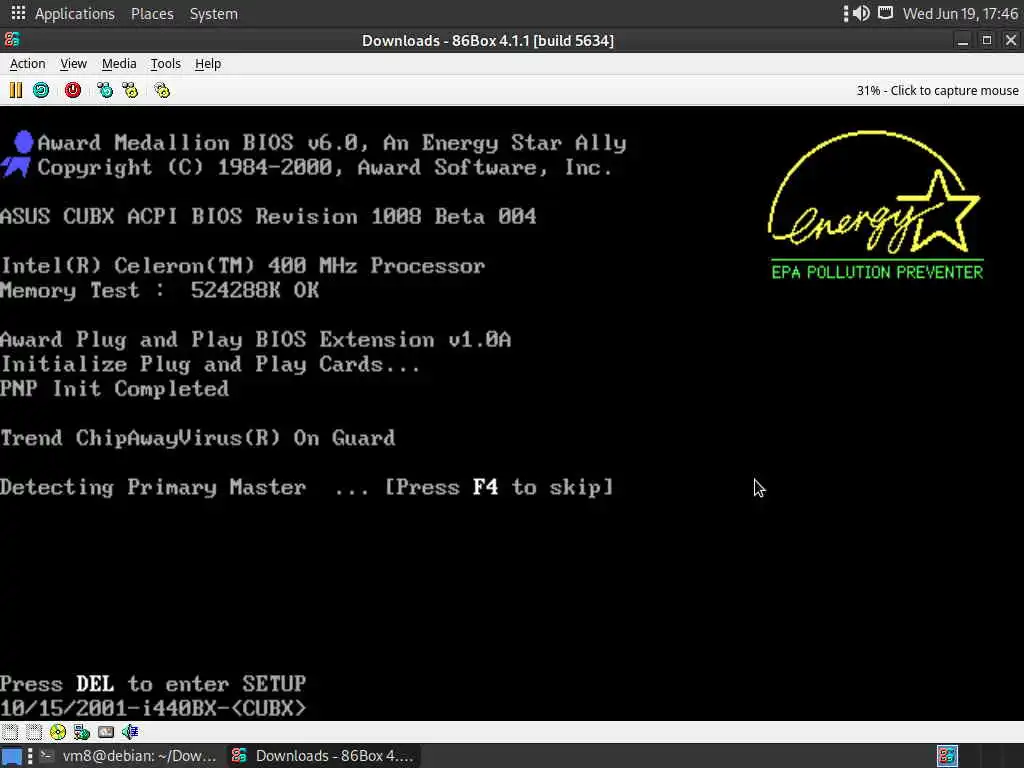
Task: Click the network adapter status icon
Action: (x=82, y=731)
